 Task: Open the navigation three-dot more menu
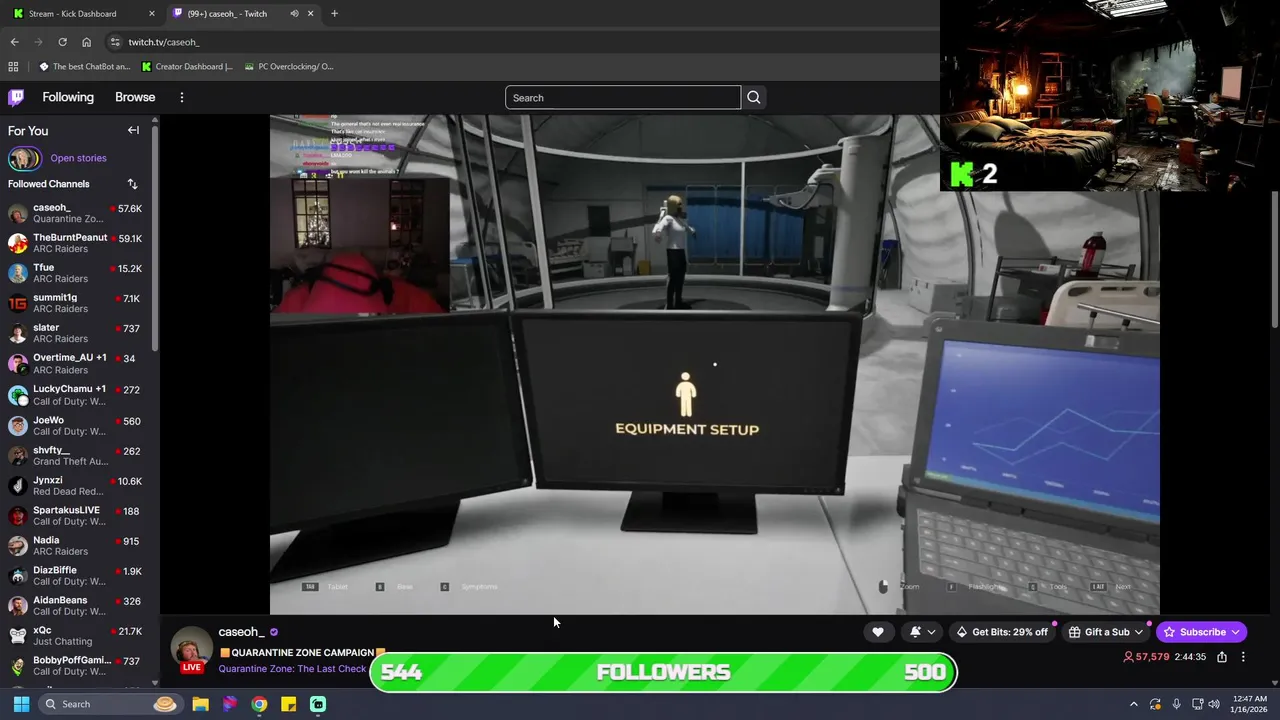click(182, 97)
